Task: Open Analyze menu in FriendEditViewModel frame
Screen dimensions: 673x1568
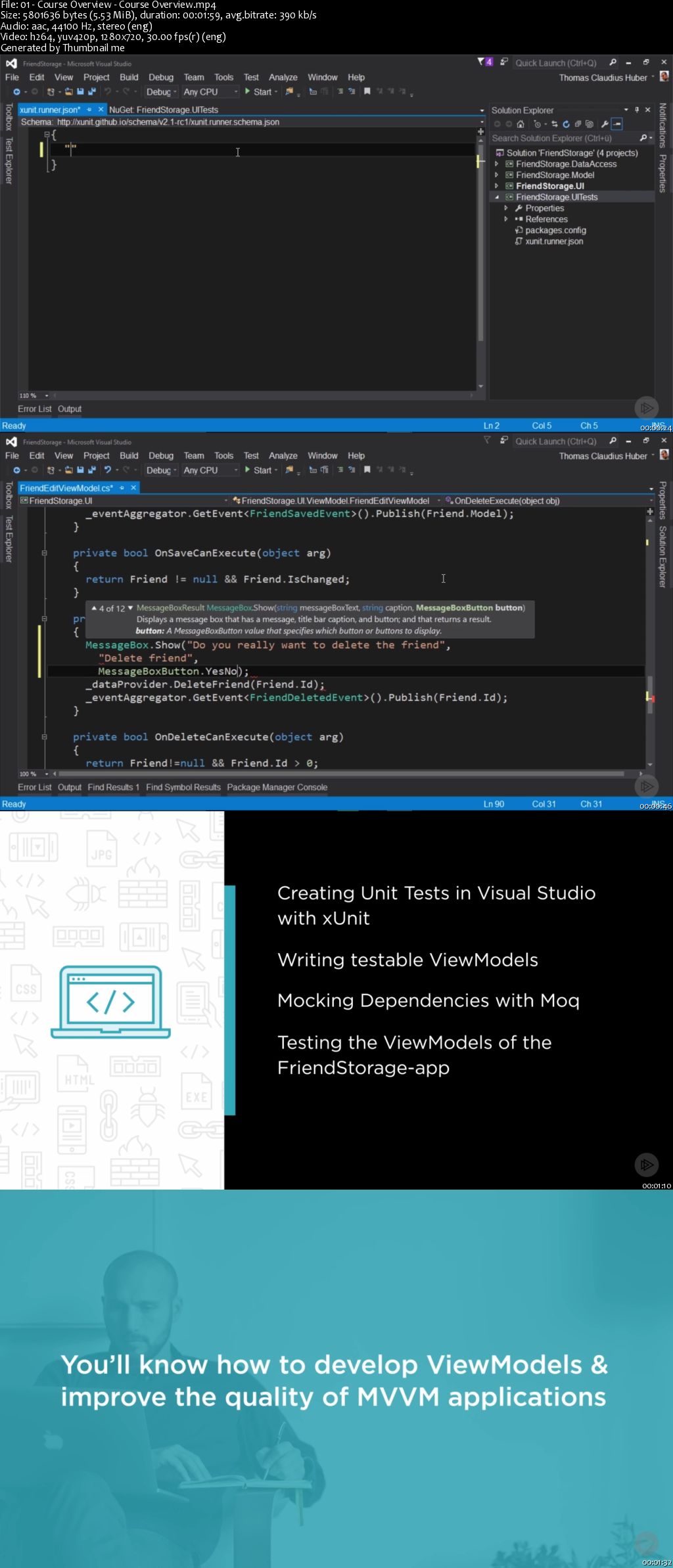Action: click(x=283, y=456)
